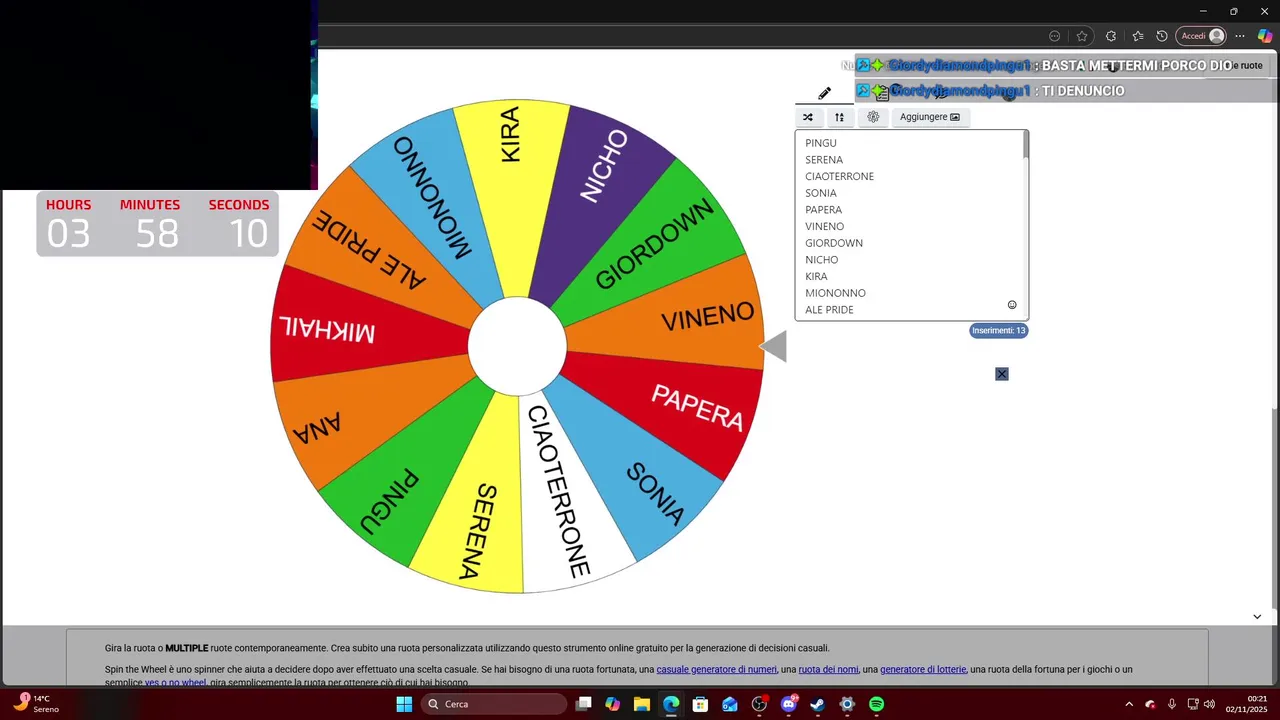1280x720 pixels.
Task: Select CIAOTERRONE in the entries list
Action: [839, 176]
